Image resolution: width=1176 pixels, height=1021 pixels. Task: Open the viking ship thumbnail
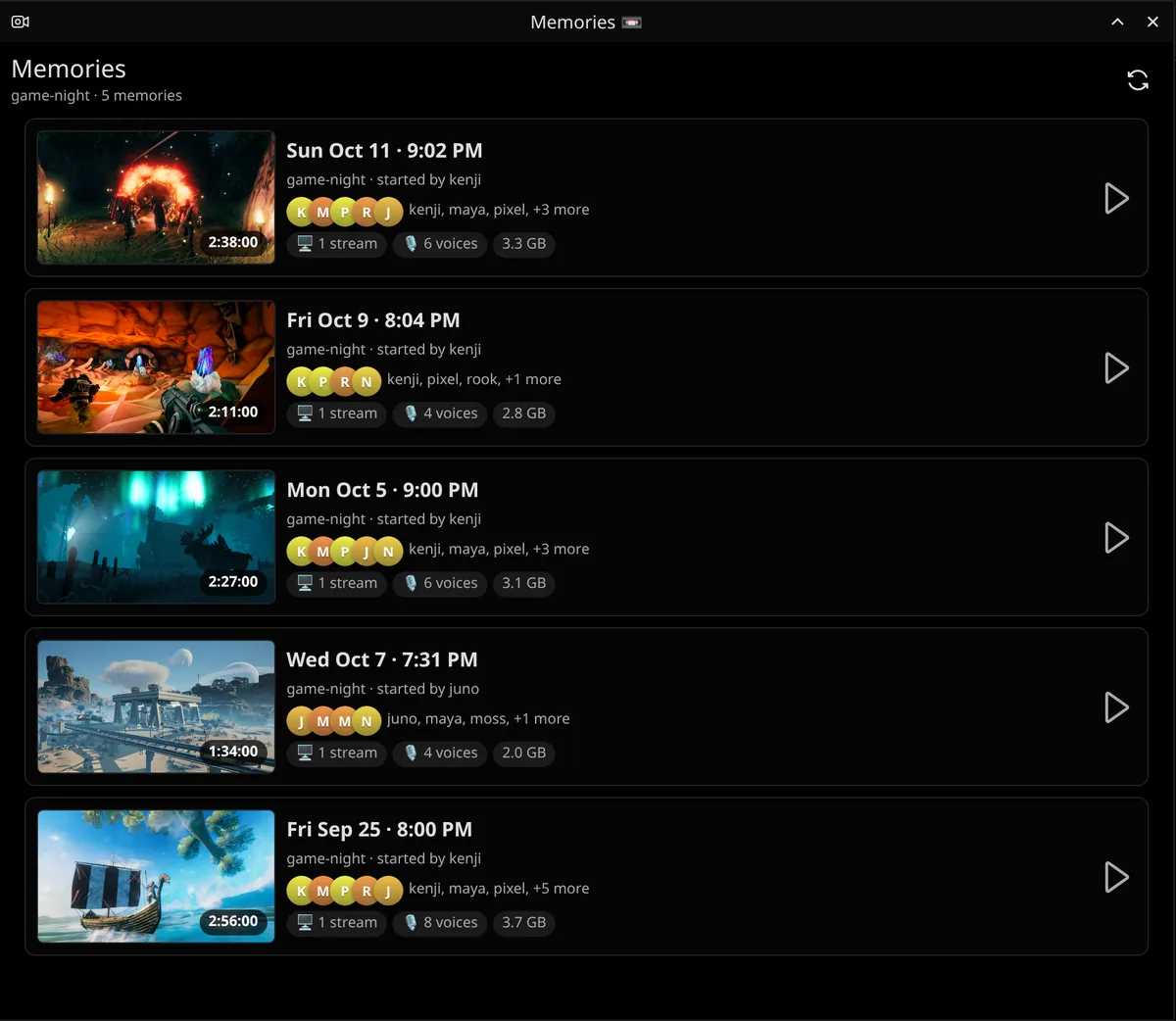[156, 876]
